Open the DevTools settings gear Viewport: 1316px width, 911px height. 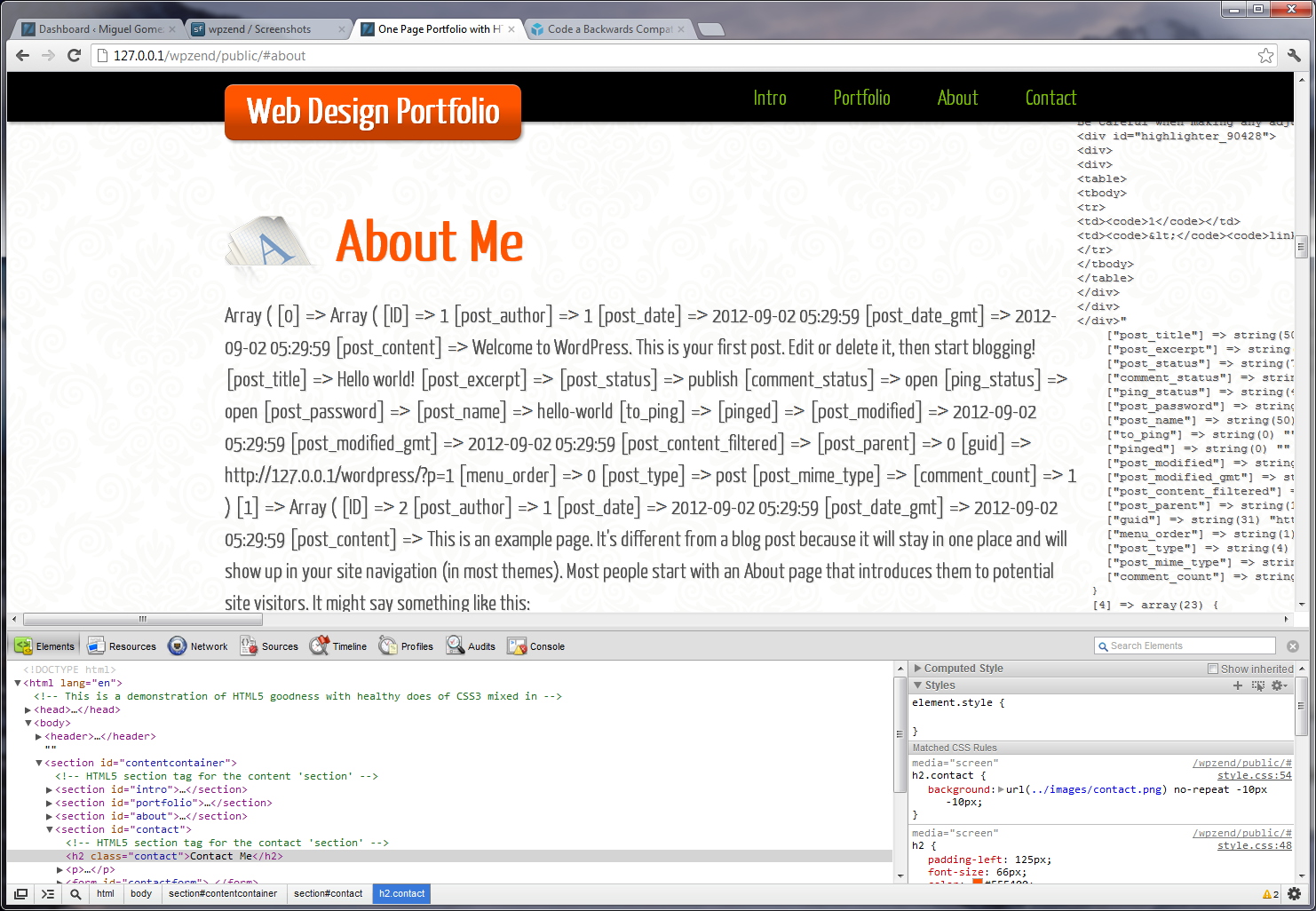coord(1295,894)
